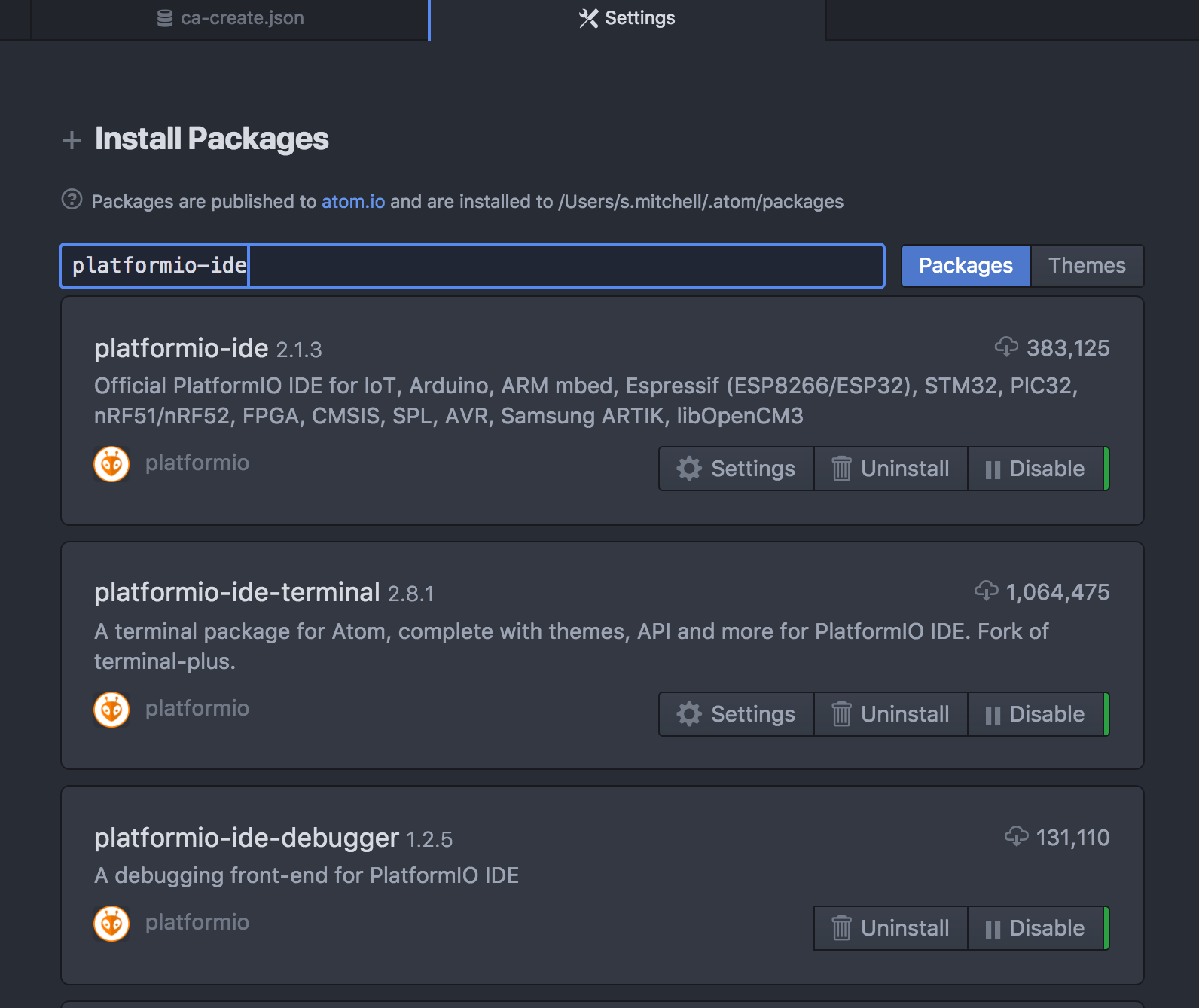Click the 1,064,475 download count

pyautogui.click(x=1057, y=592)
